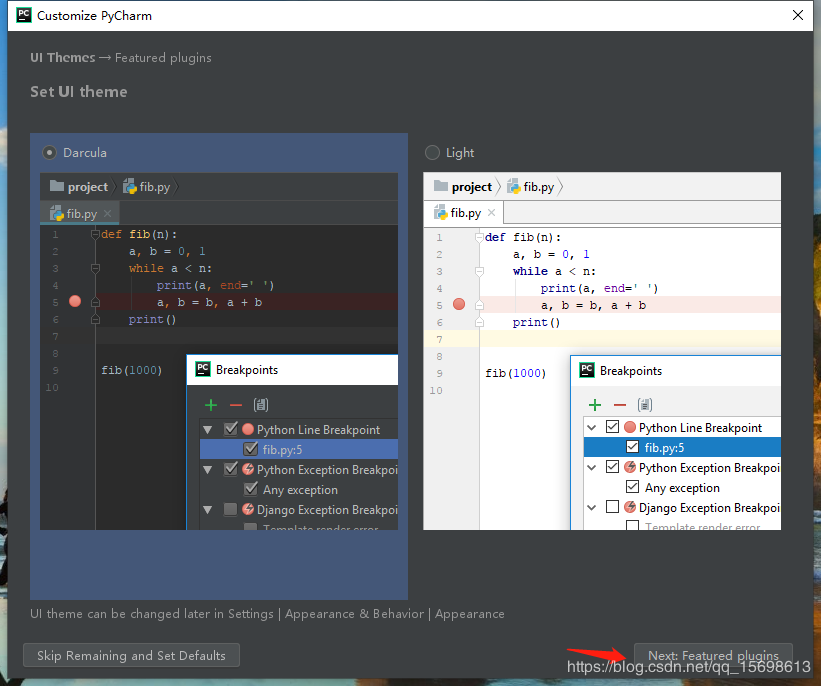Click the Featured plugins breadcrumb step
821x686 pixels.
pyautogui.click(x=163, y=58)
